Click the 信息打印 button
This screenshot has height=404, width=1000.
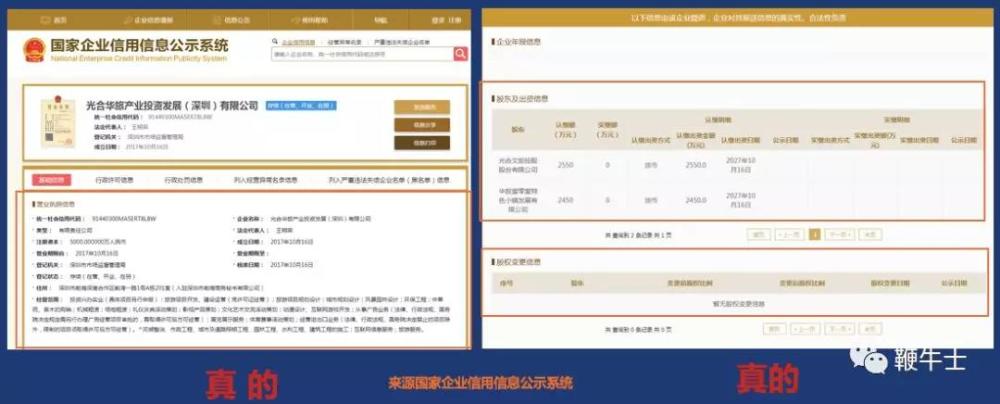[422, 143]
